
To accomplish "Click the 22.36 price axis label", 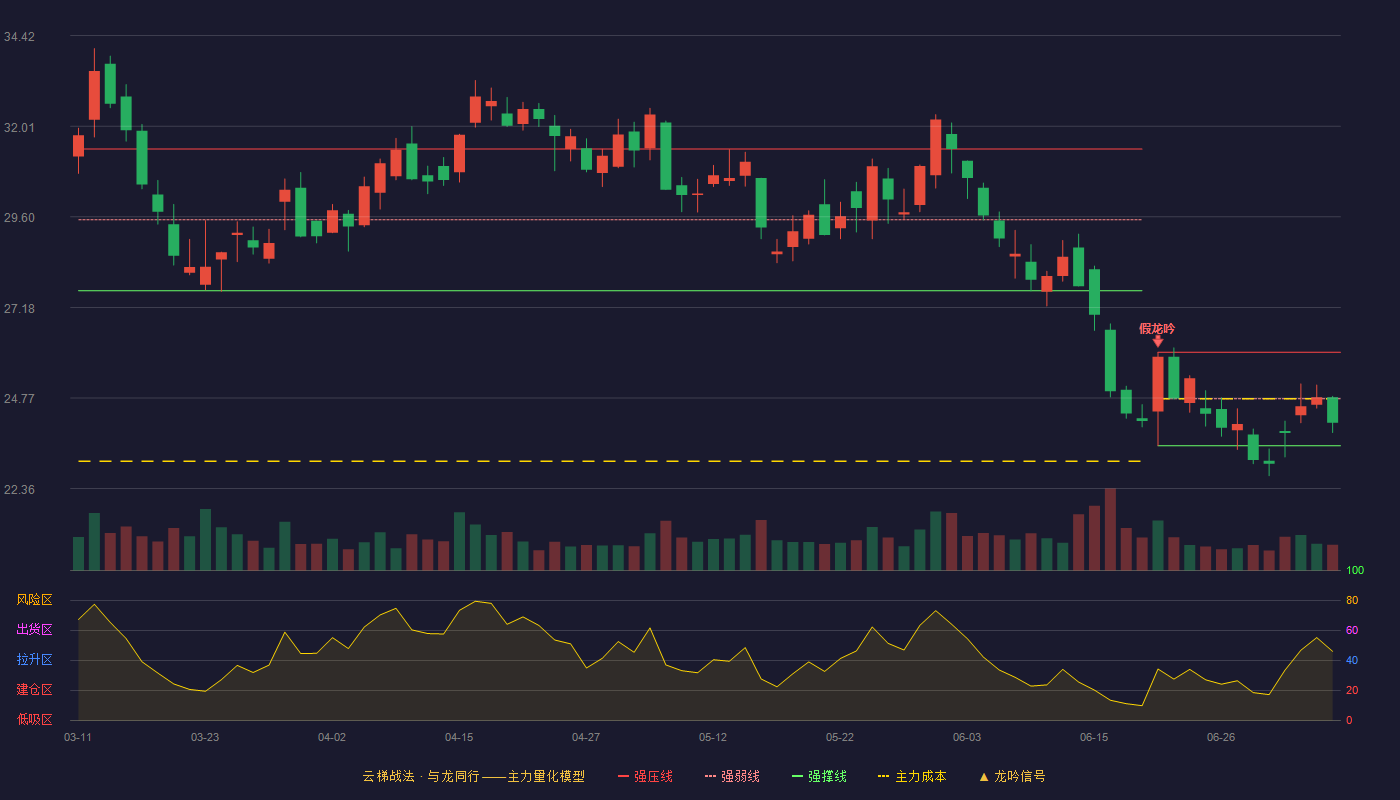I will pos(19,490).
